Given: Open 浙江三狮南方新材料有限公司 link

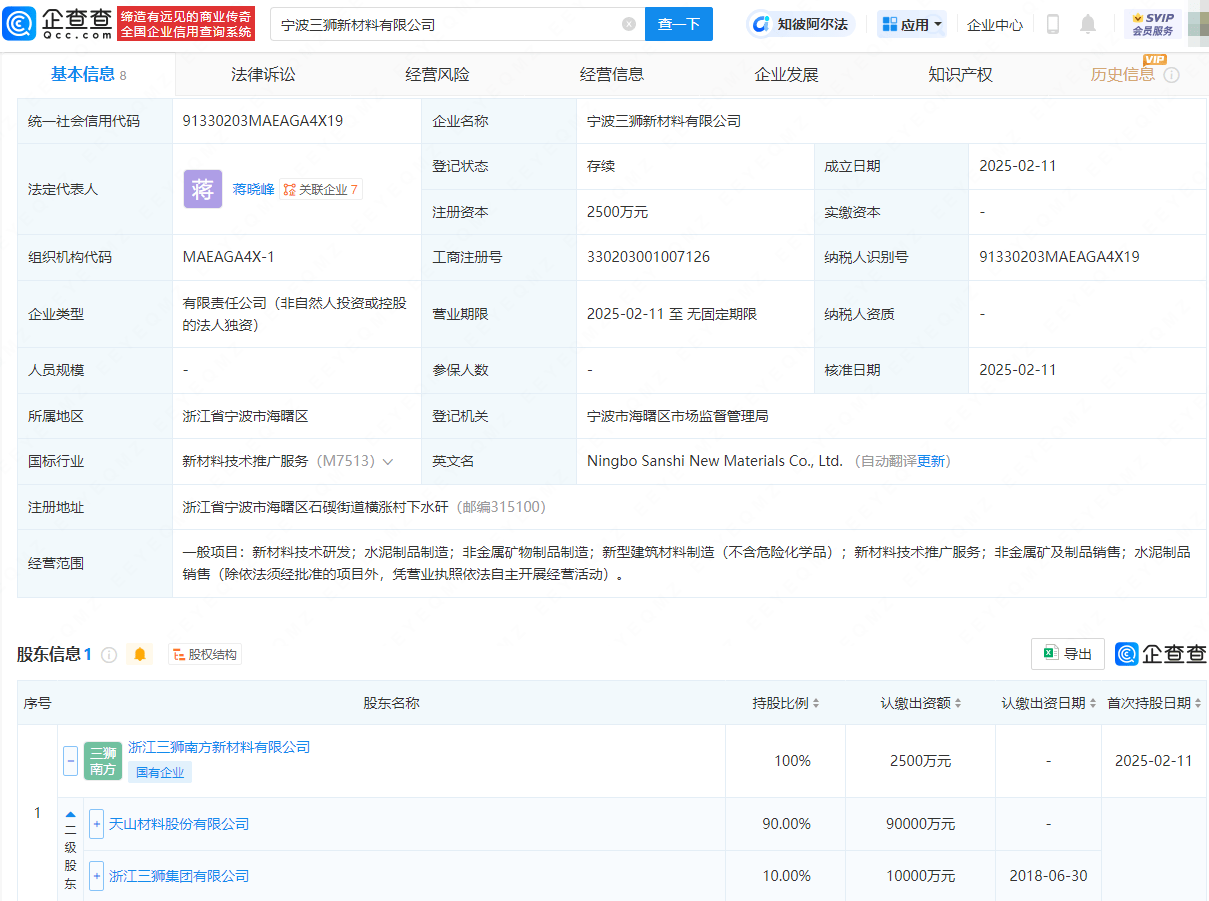Looking at the screenshot, I should (219, 747).
